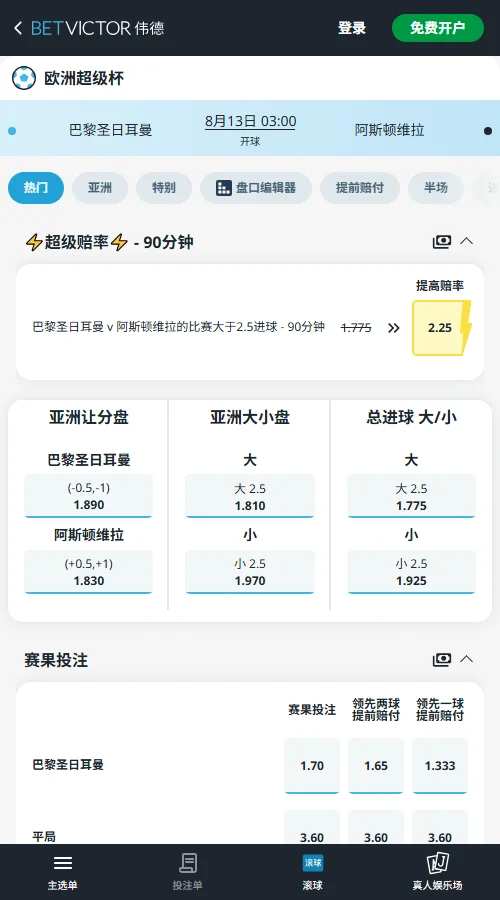Select boosted odds 2.25
Screen dimensions: 500x900
[440, 328]
